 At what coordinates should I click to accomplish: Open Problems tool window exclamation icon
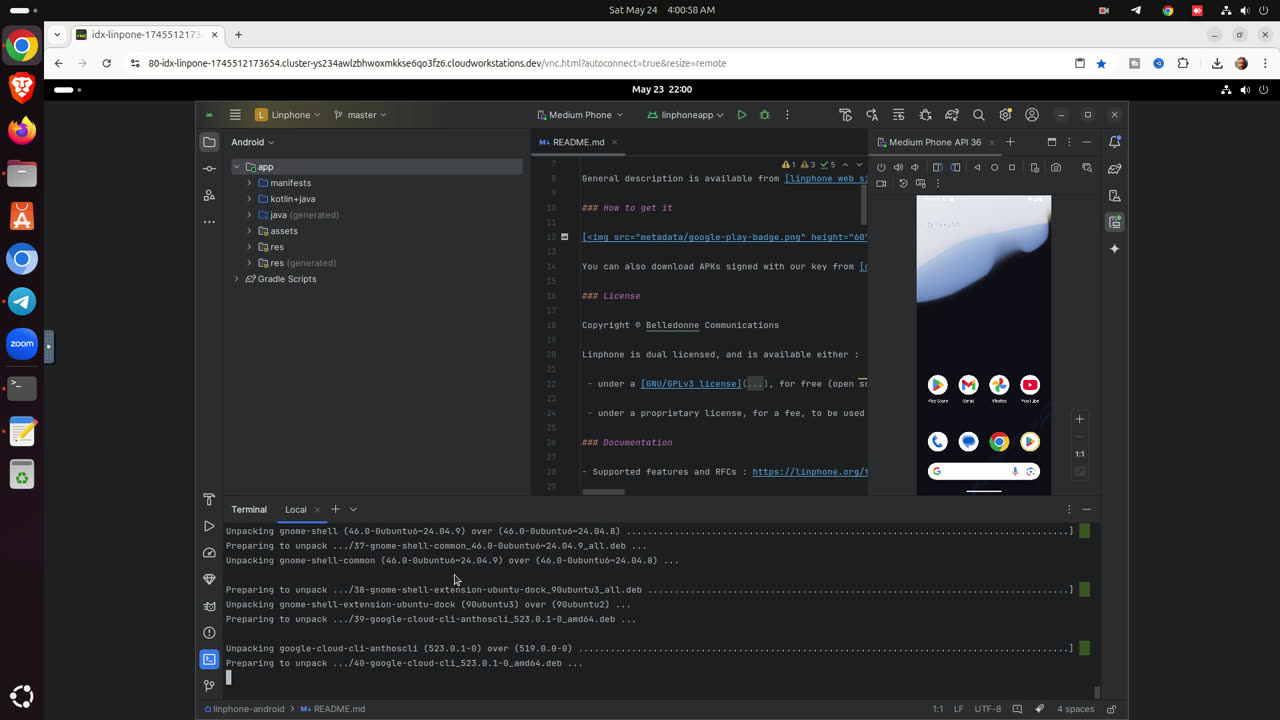click(x=209, y=633)
